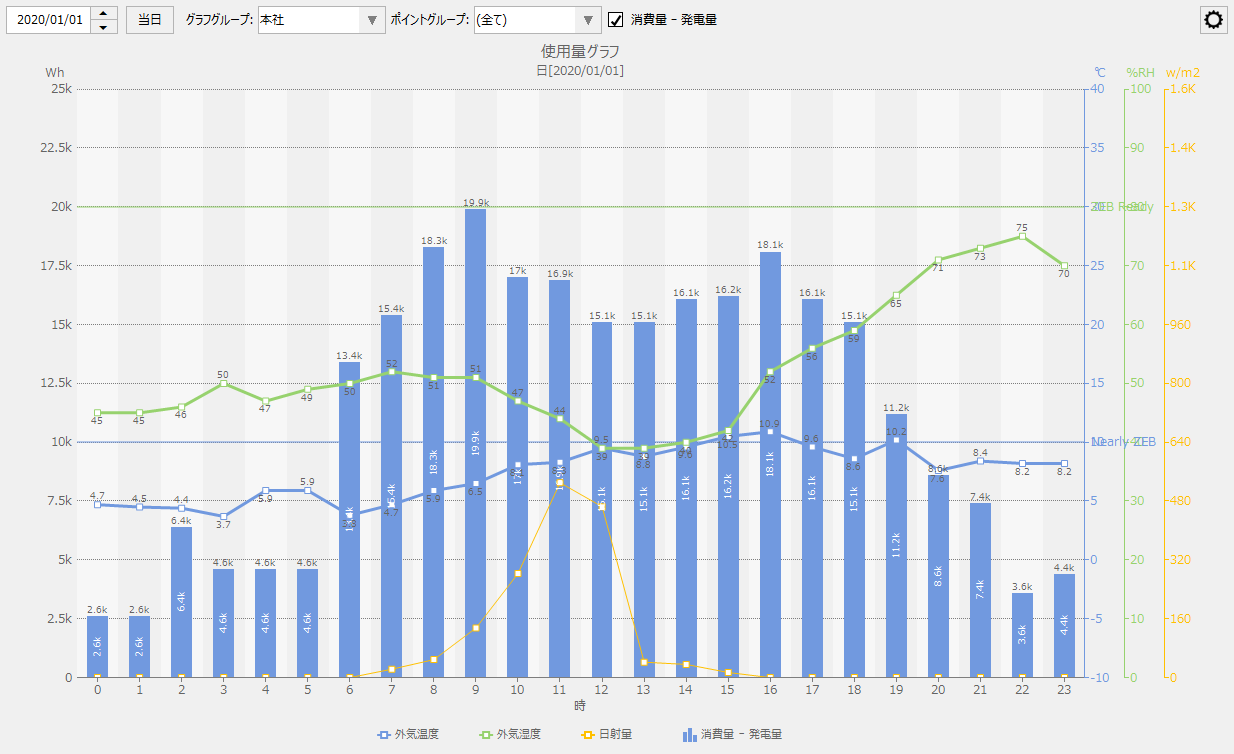Open the settings gear icon
1234x754 pixels.
pos(1214,20)
